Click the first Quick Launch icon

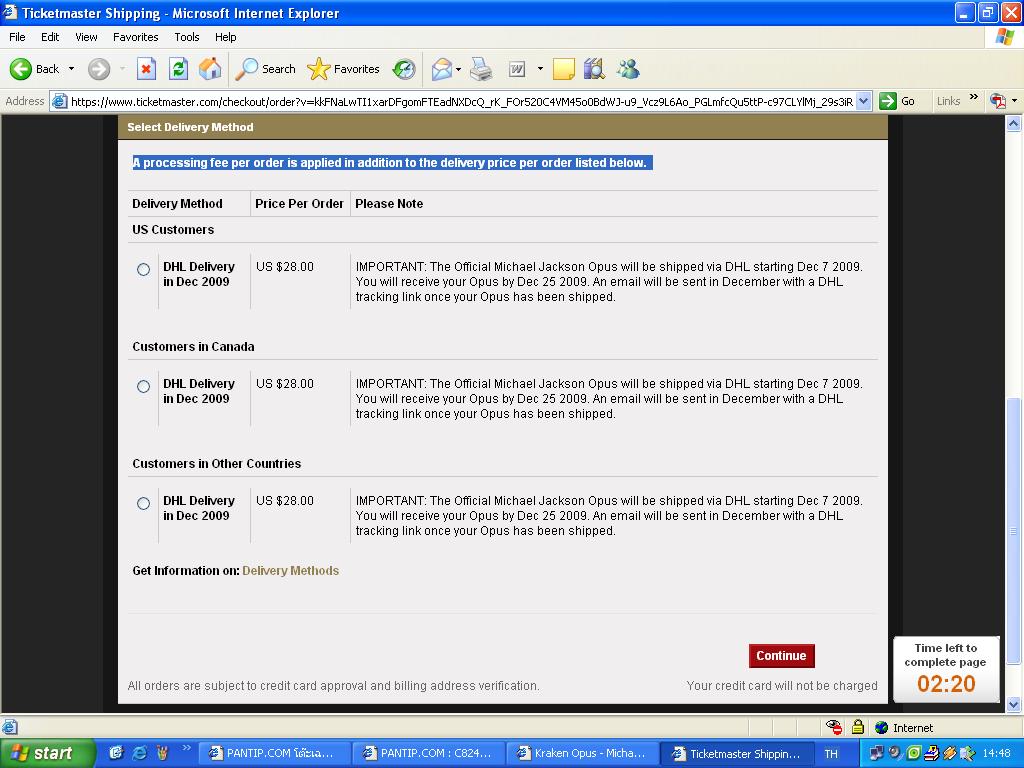tap(116, 753)
